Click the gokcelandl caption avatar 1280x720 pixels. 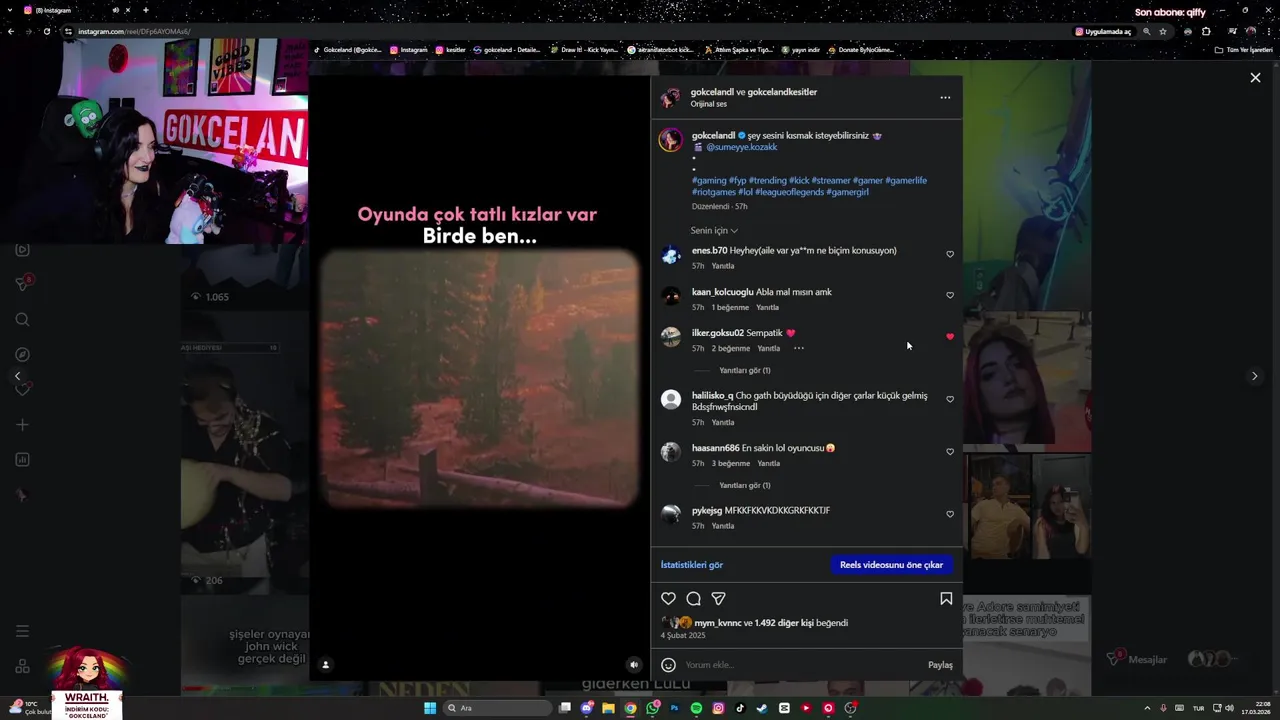[x=670, y=140]
